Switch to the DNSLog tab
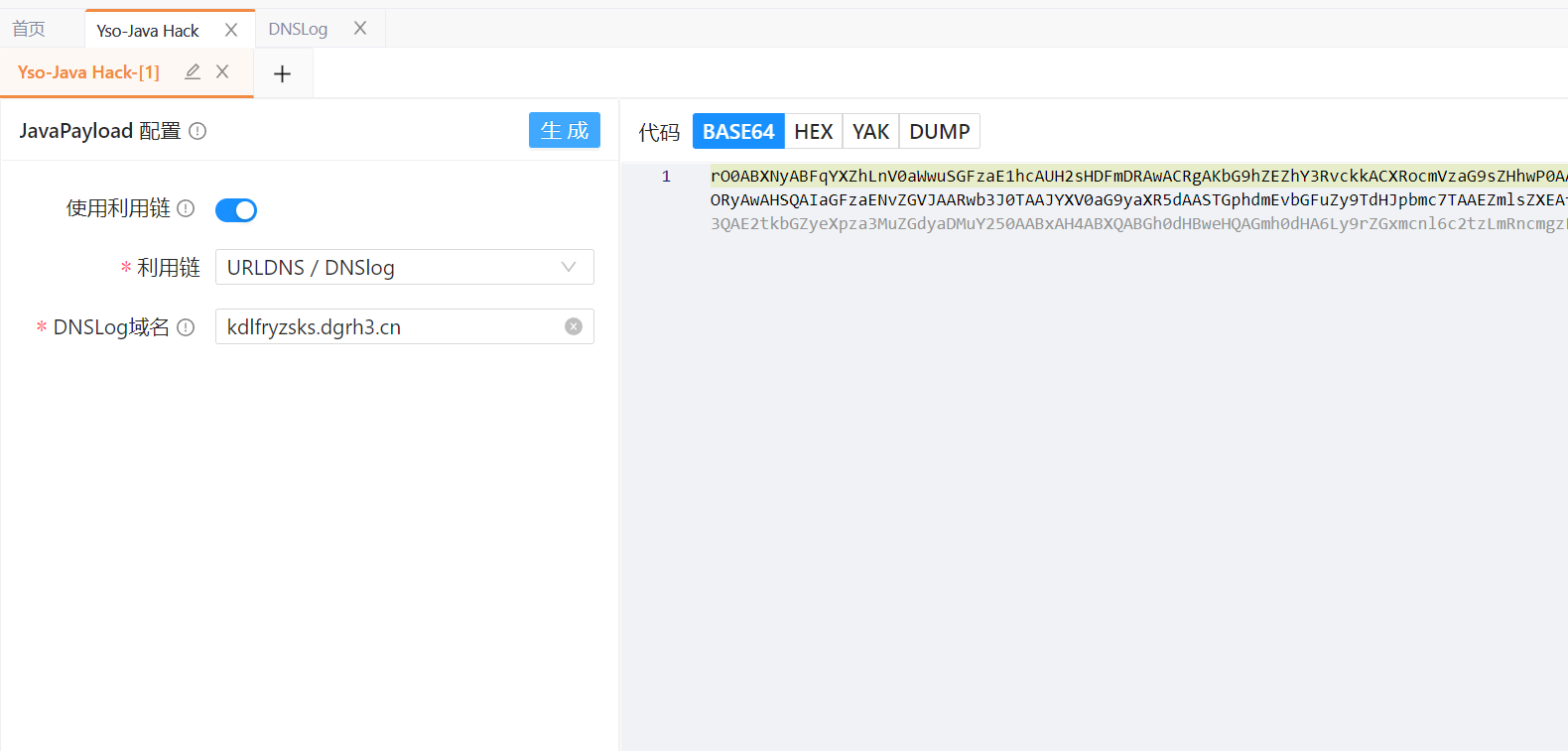The width and height of the screenshot is (1568, 751). click(x=298, y=29)
